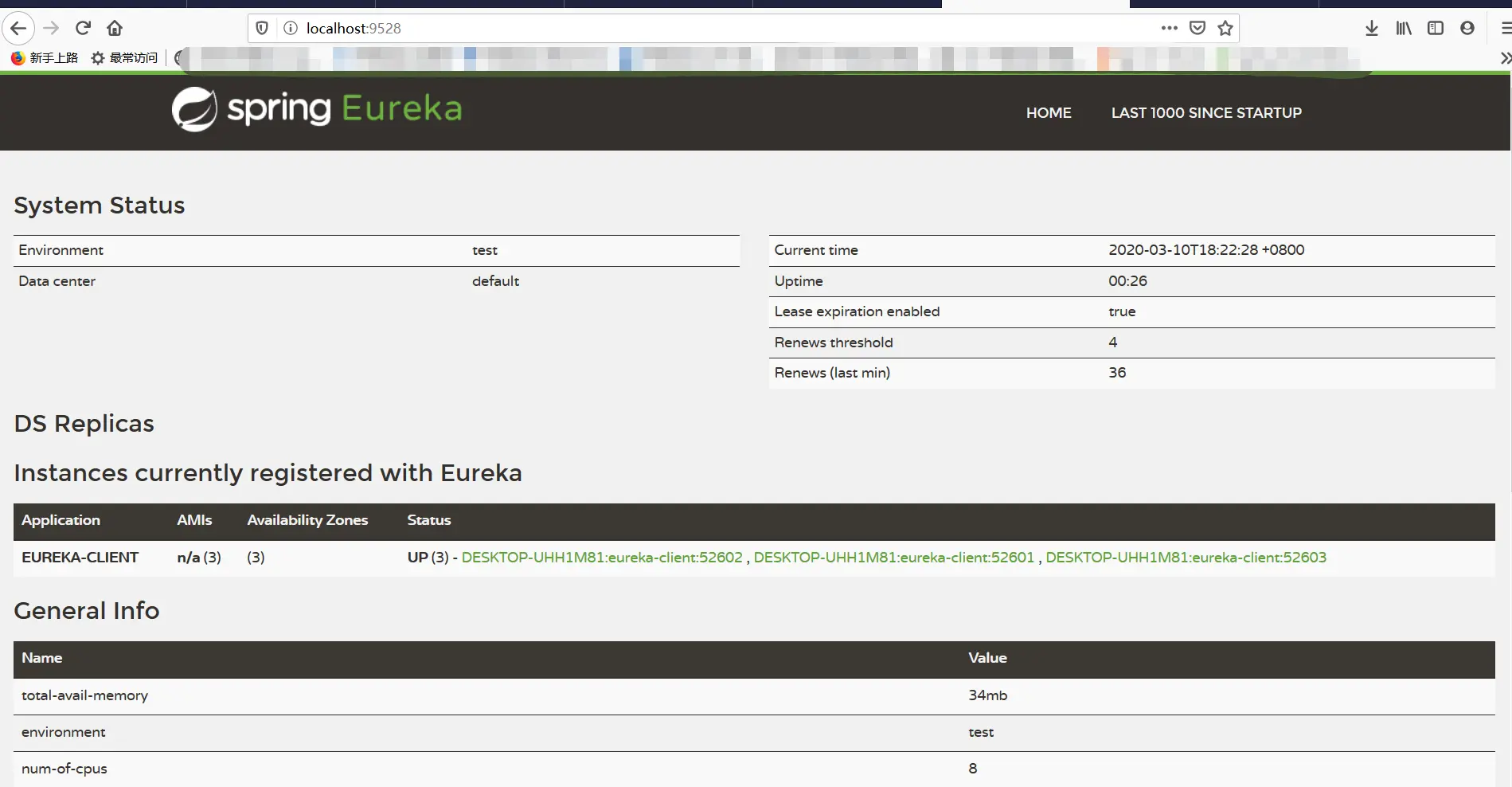Show site information for localhost
The height and width of the screenshot is (787, 1512).
coord(291,29)
